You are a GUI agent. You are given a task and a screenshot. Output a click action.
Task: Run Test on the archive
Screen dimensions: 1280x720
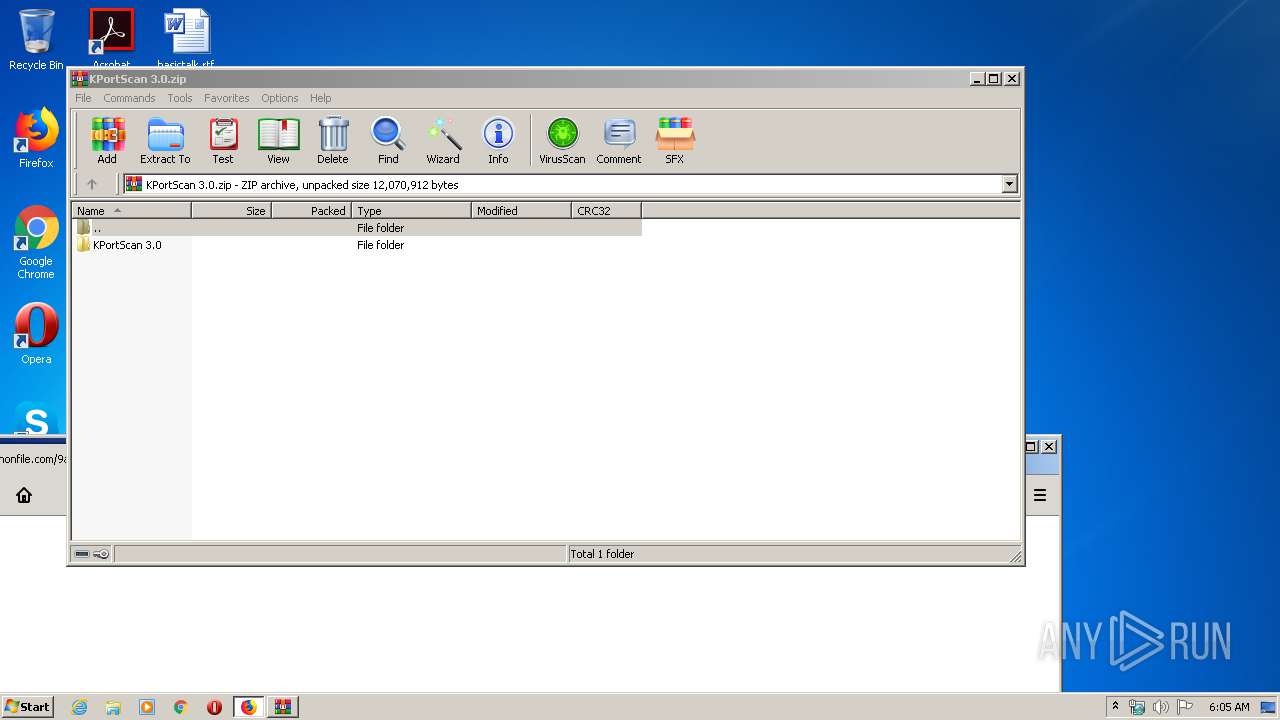223,141
